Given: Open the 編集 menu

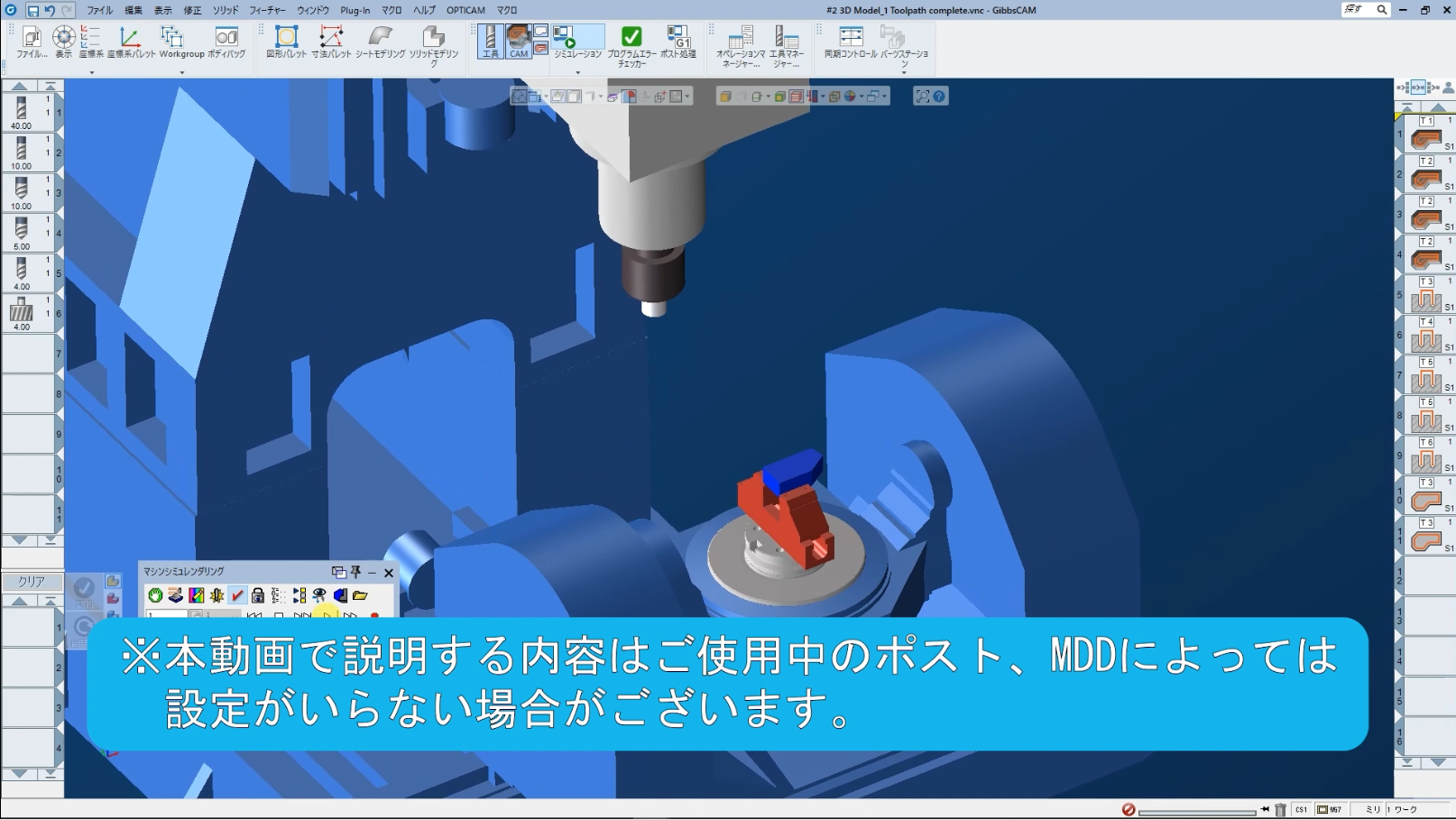Looking at the screenshot, I should [134, 10].
